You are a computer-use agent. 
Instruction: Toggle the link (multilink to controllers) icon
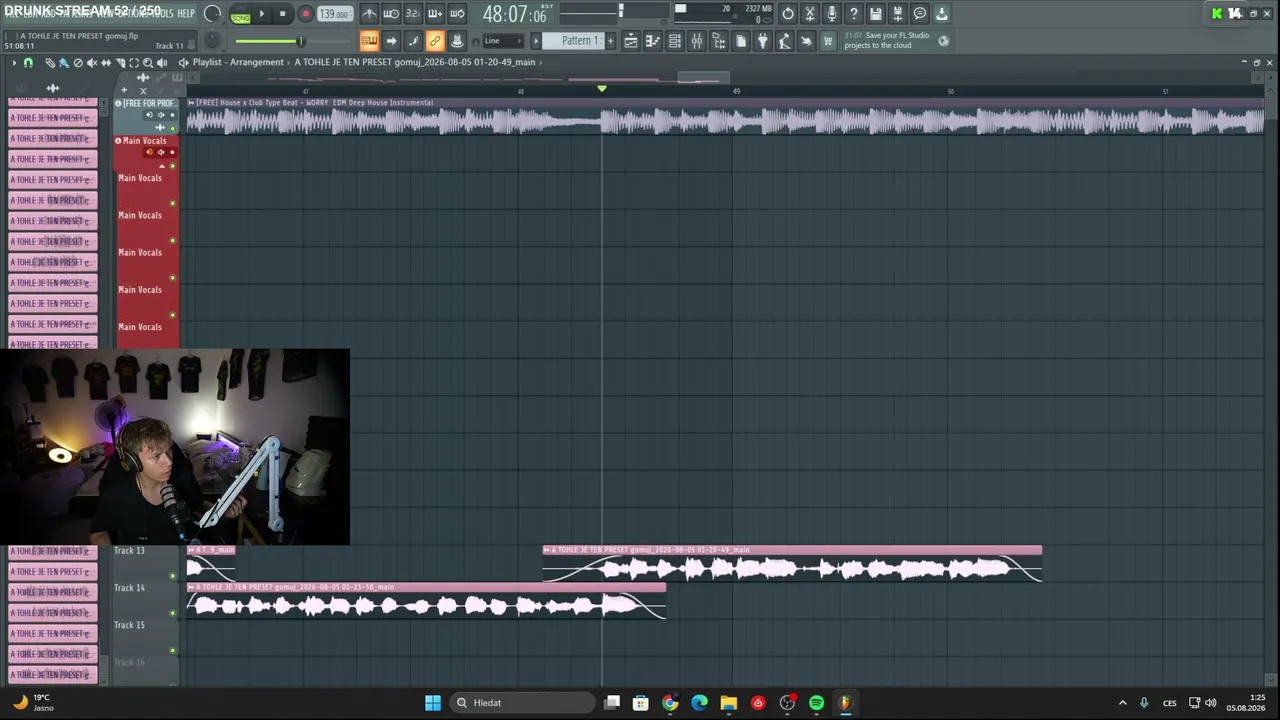[x=435, y=41]
